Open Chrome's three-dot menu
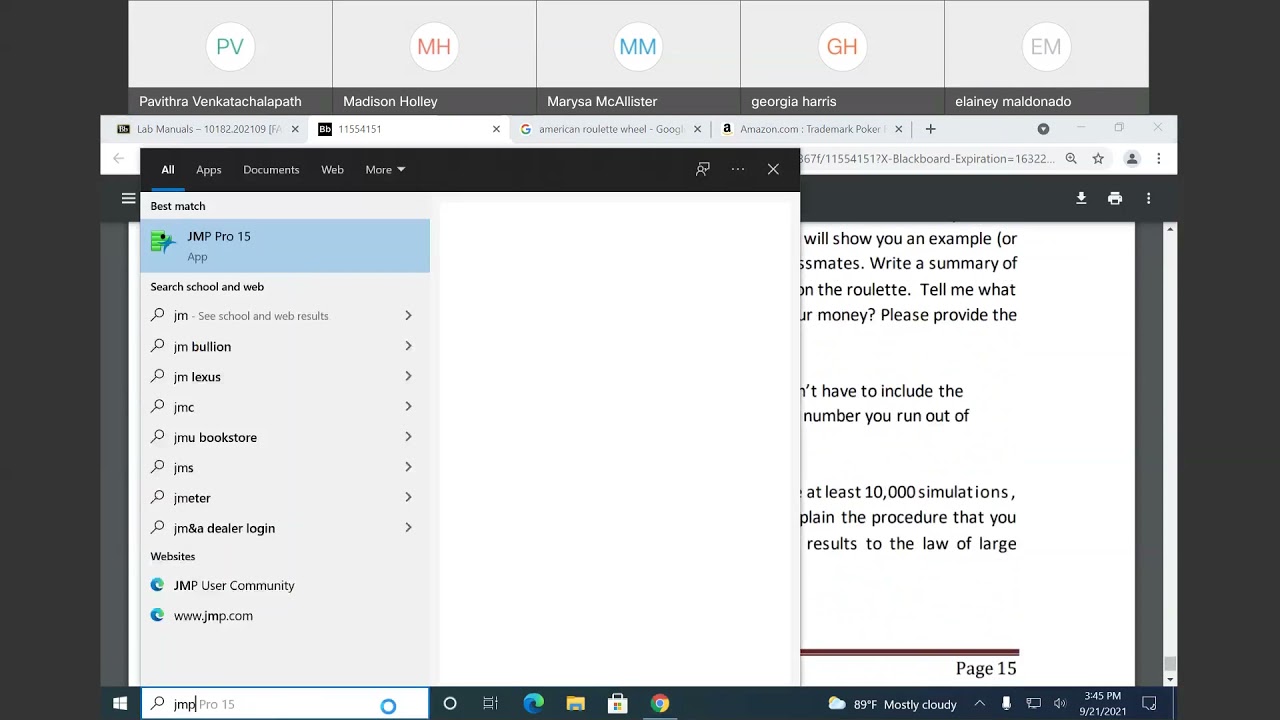This screenshot has height=720, width=1280. pyautogui.click(x=1159, y=158)
